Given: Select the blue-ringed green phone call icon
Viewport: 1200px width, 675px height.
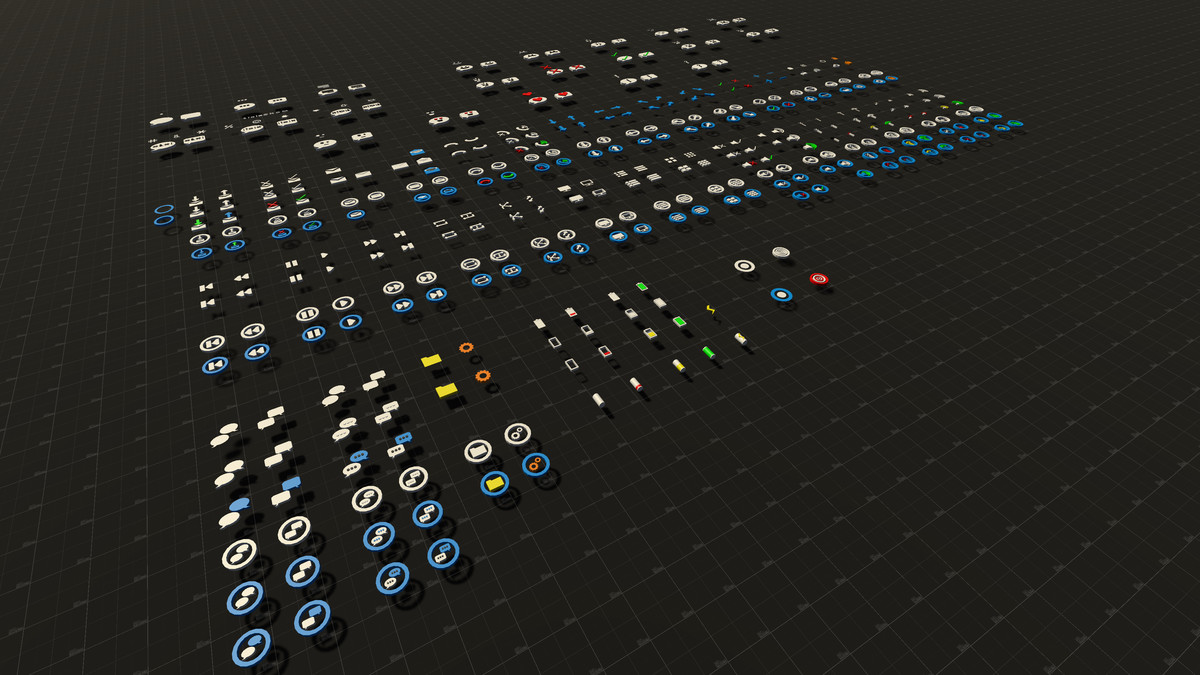Looking at the screenshot, I should (x=509, y=175).
